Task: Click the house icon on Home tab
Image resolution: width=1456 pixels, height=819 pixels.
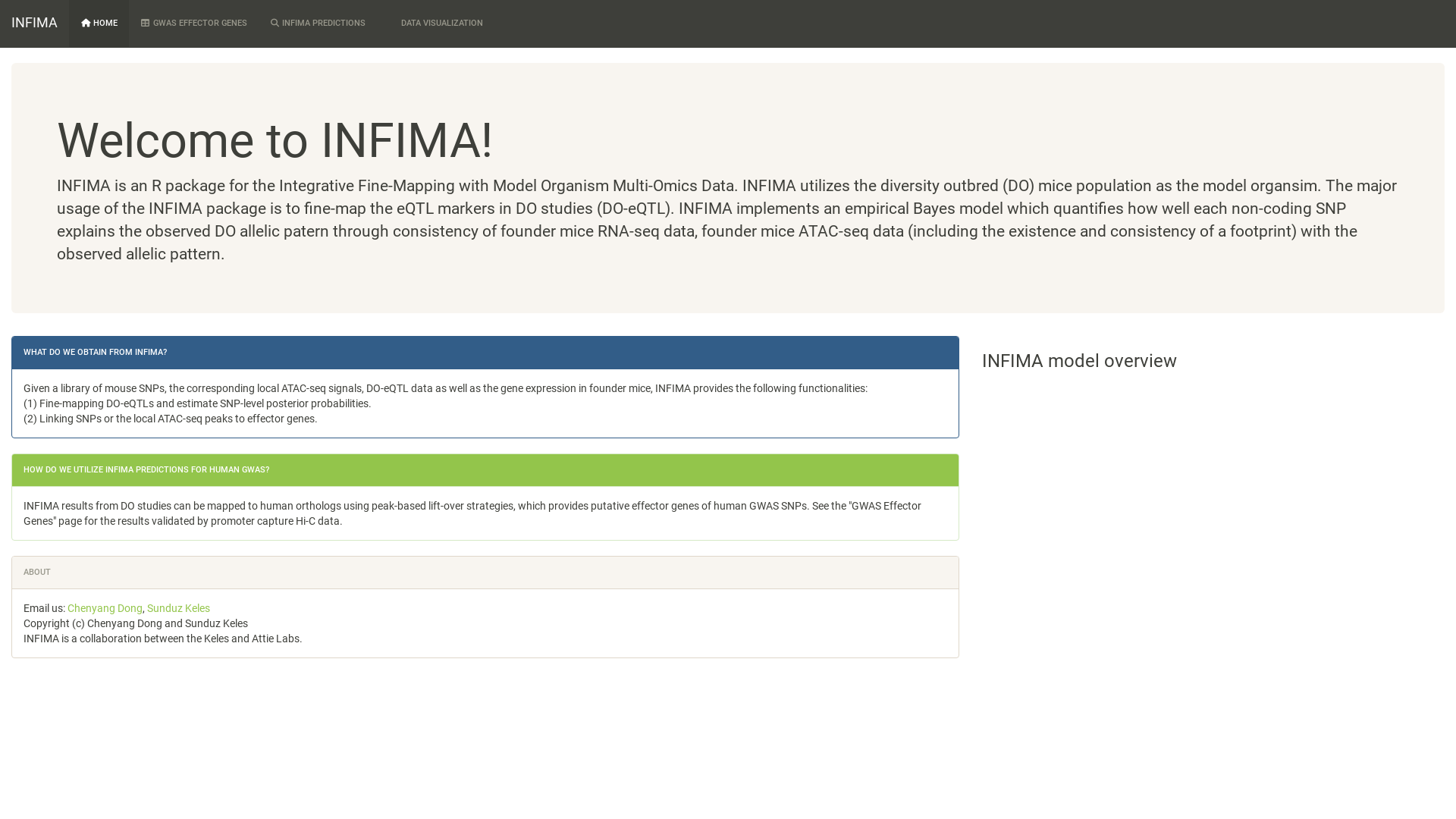Action: point(86,24)
